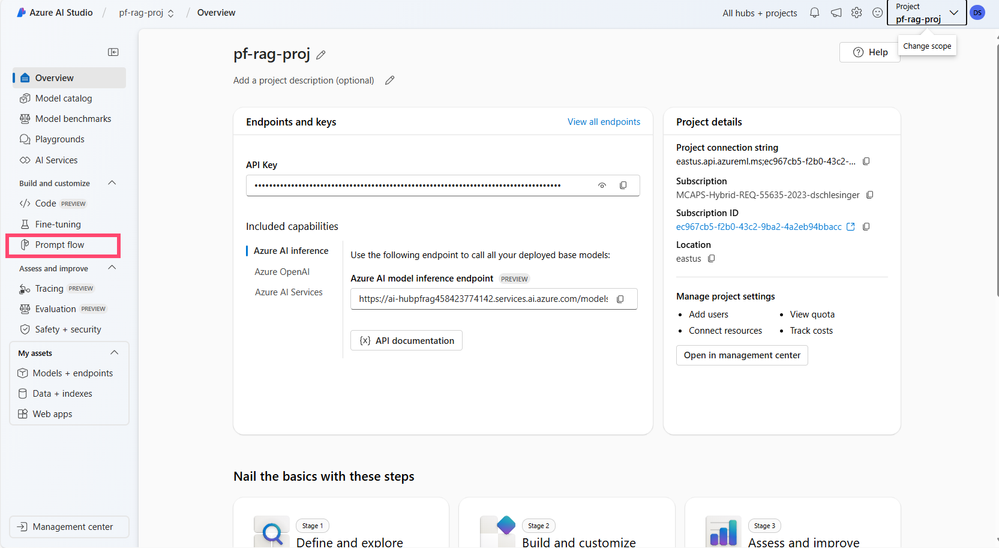Screen dimensions: 999x548
Task: Click View quota
Action: tap(812, 314)
